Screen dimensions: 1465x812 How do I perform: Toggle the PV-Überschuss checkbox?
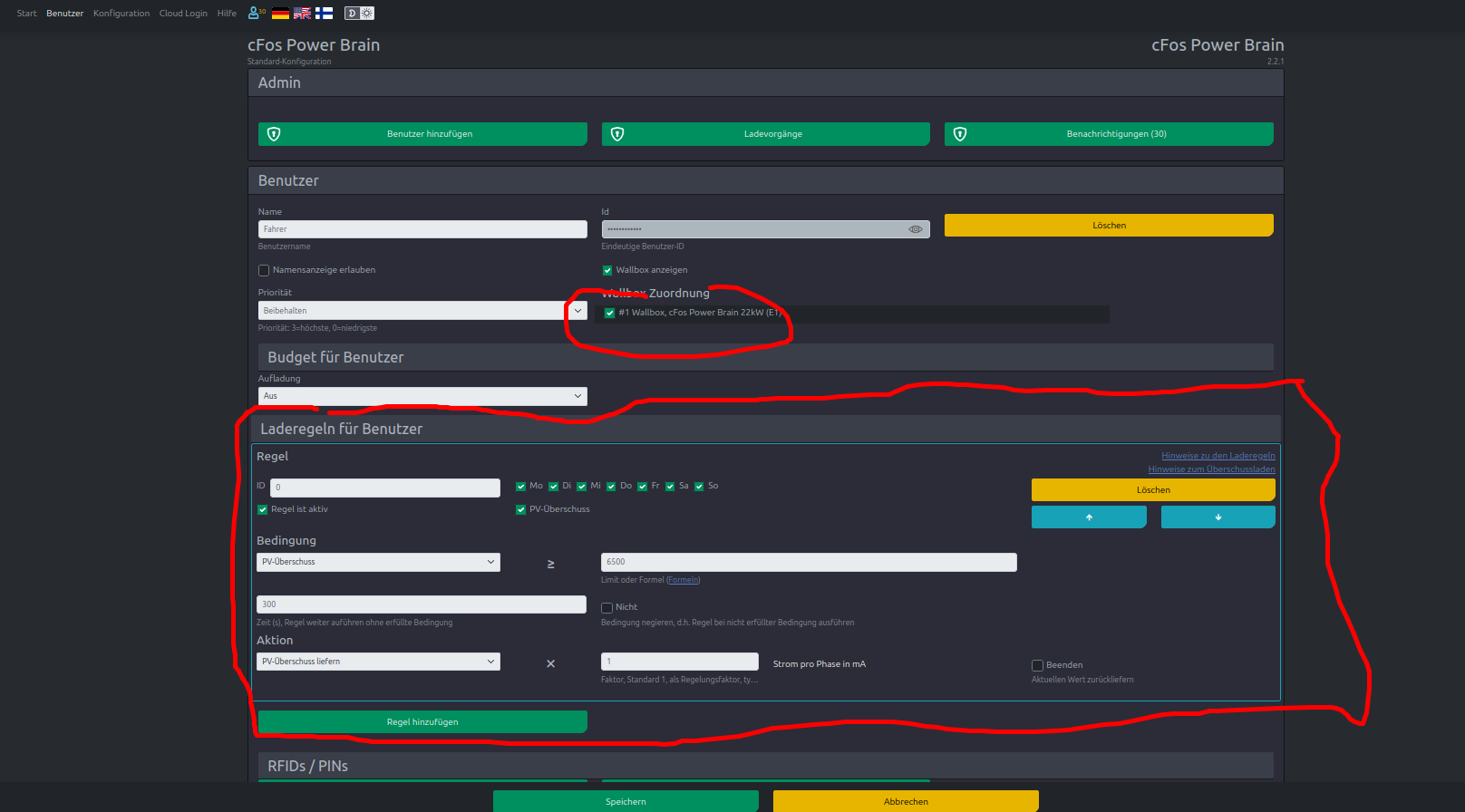[x=520, y=509]
